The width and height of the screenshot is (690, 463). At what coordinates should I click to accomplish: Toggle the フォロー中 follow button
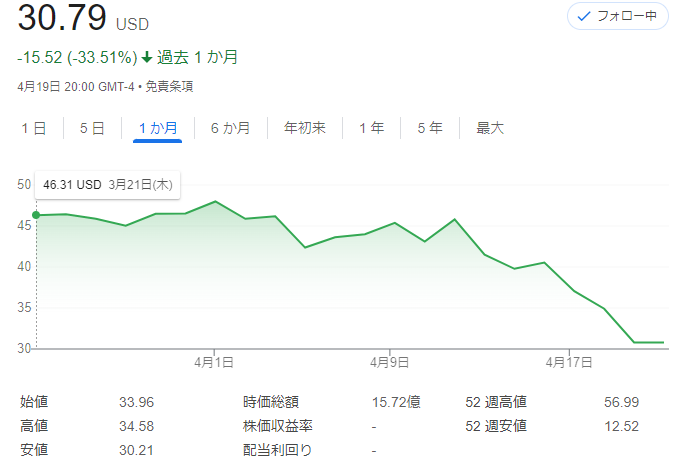(x=618, y=16)
